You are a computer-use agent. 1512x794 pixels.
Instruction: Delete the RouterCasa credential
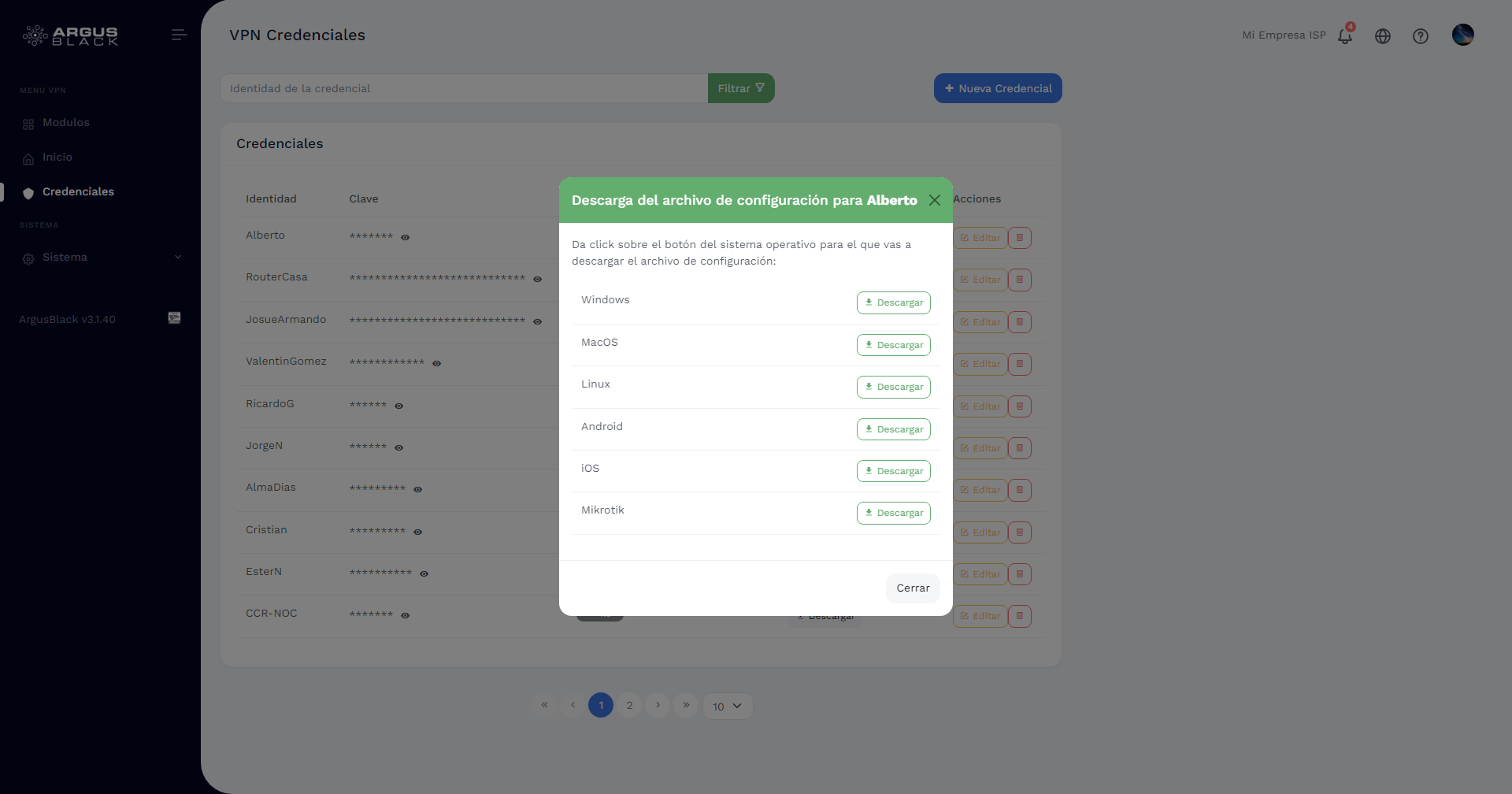click(x=1020, y=280)
